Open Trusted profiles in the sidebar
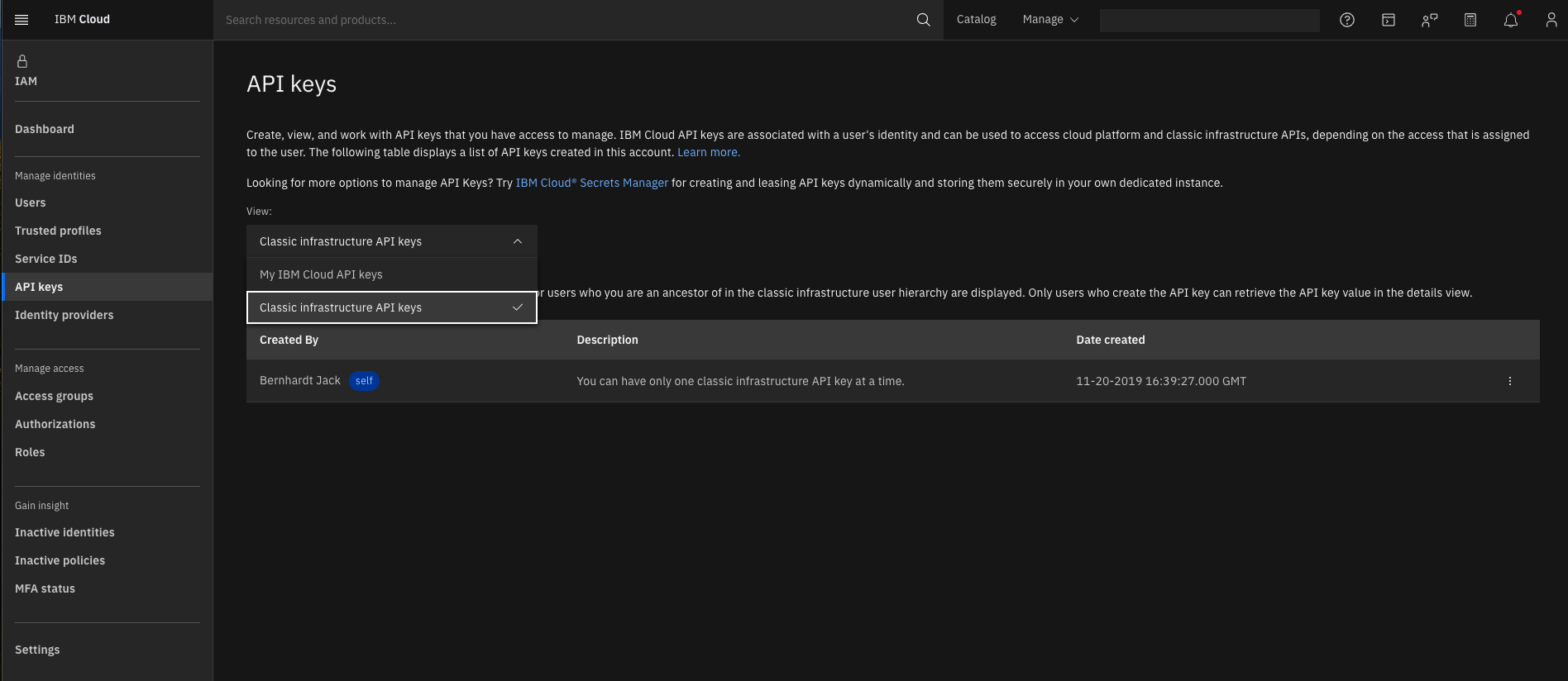Image resolution: width=1568 pixels, height=681 pixels. coord(58,231)
